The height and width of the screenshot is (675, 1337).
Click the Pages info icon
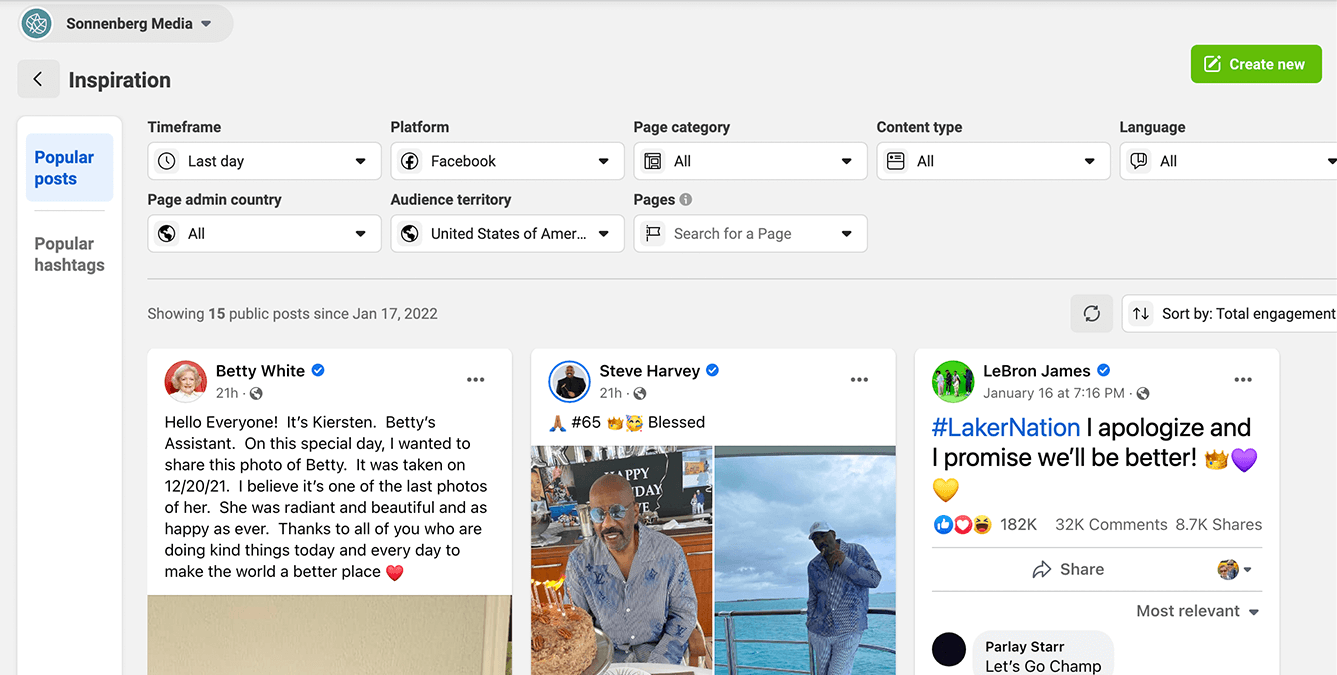tap(685, 199)
